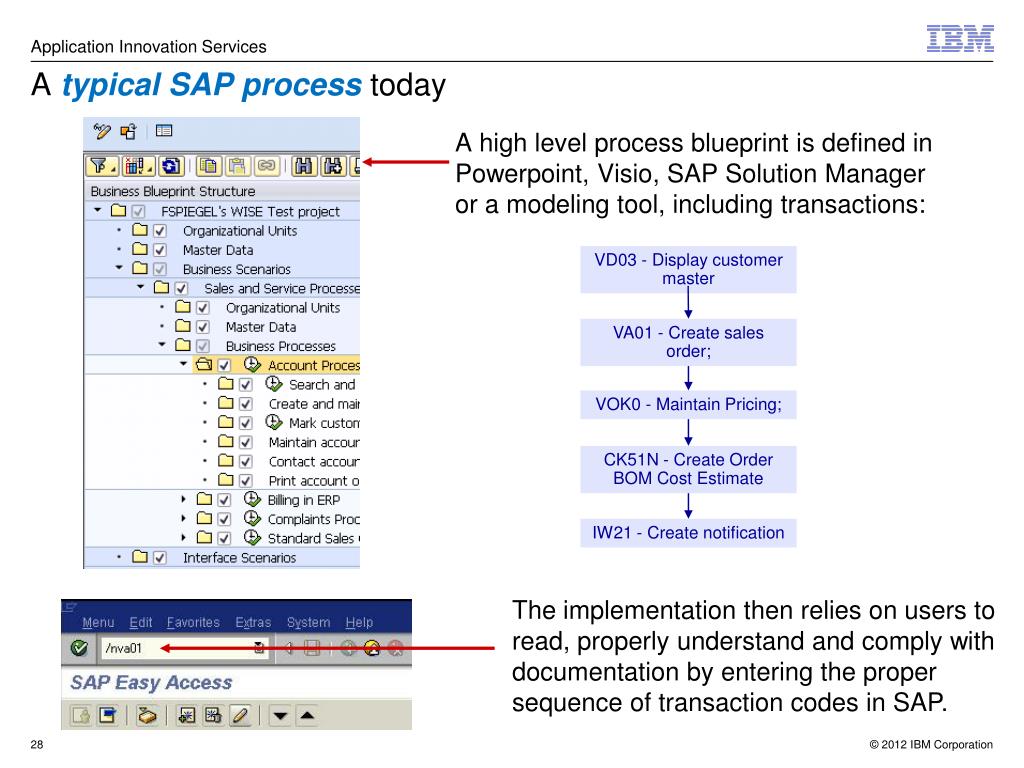Select the Business Blueprint Structure column header
The height and width of the screenshot is (768, 1024).
222,191
